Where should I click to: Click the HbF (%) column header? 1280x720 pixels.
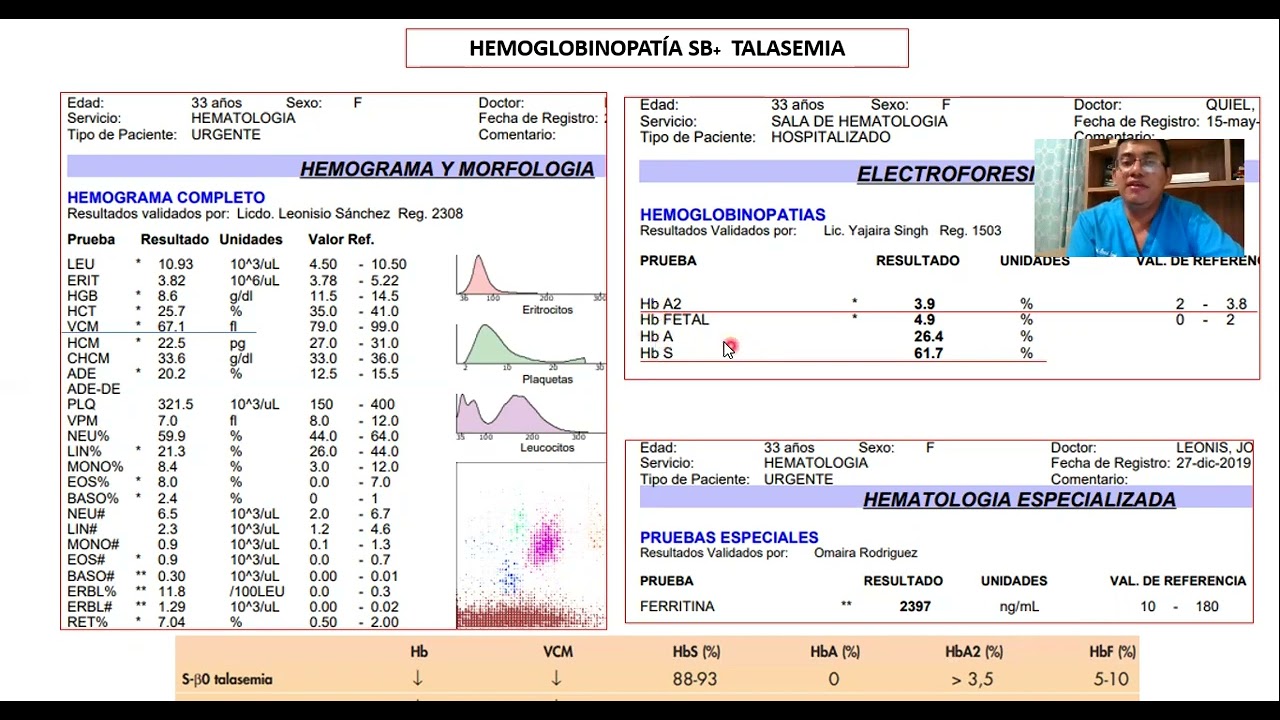tap(1112, 652)
